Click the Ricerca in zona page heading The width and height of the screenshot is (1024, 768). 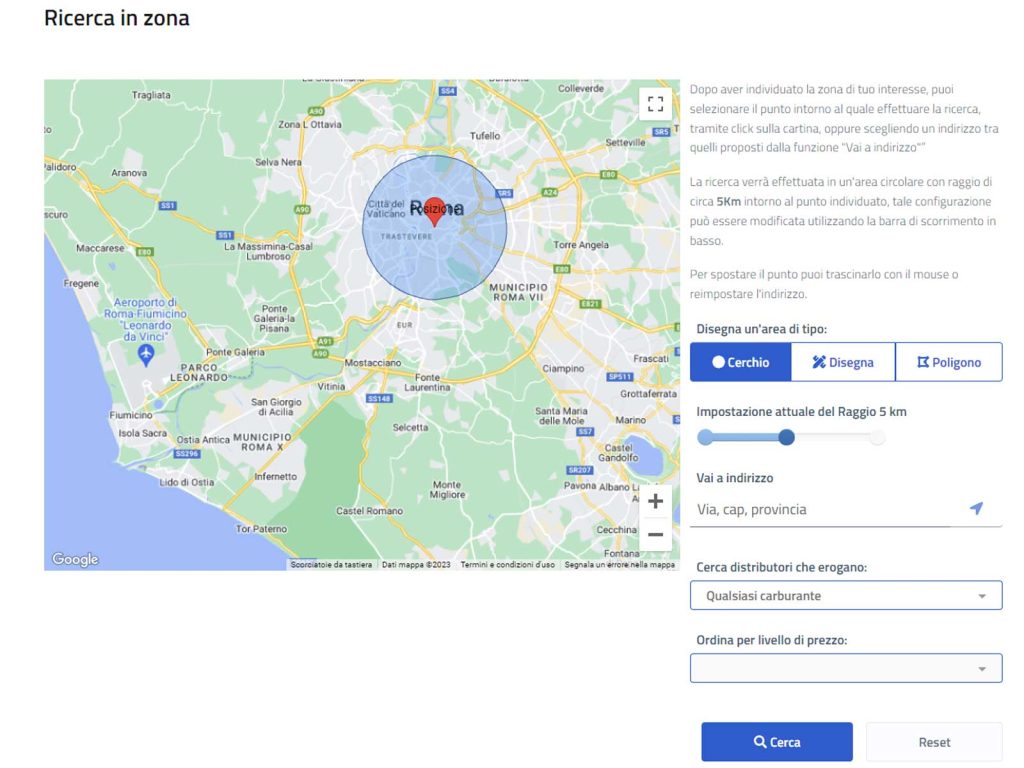(x=117, y=18)
